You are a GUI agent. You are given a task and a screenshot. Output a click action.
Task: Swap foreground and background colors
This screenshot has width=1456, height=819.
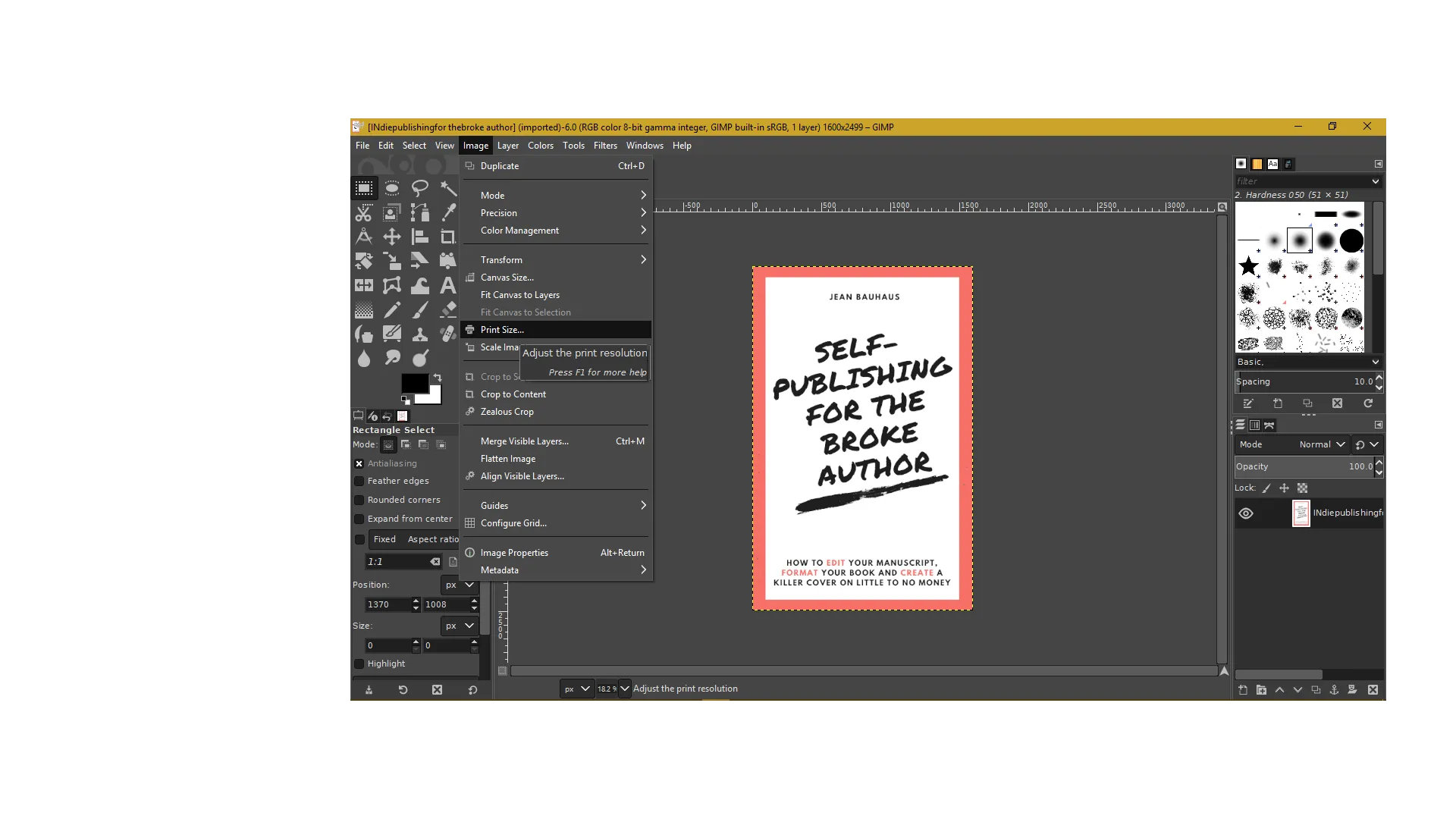pyautogui.click(x=438, y=377)
